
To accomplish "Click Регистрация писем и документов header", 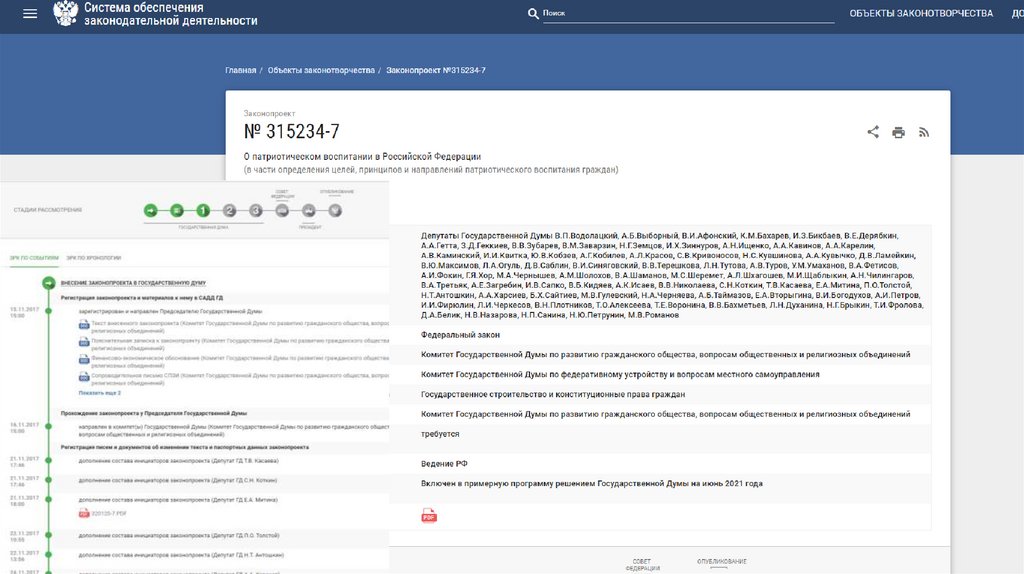I will (x=185, y=447).
